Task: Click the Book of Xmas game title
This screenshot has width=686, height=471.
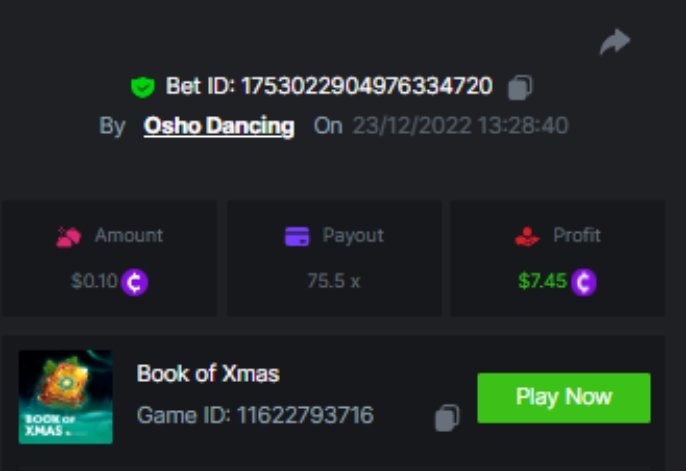Action: pos(208,374)
